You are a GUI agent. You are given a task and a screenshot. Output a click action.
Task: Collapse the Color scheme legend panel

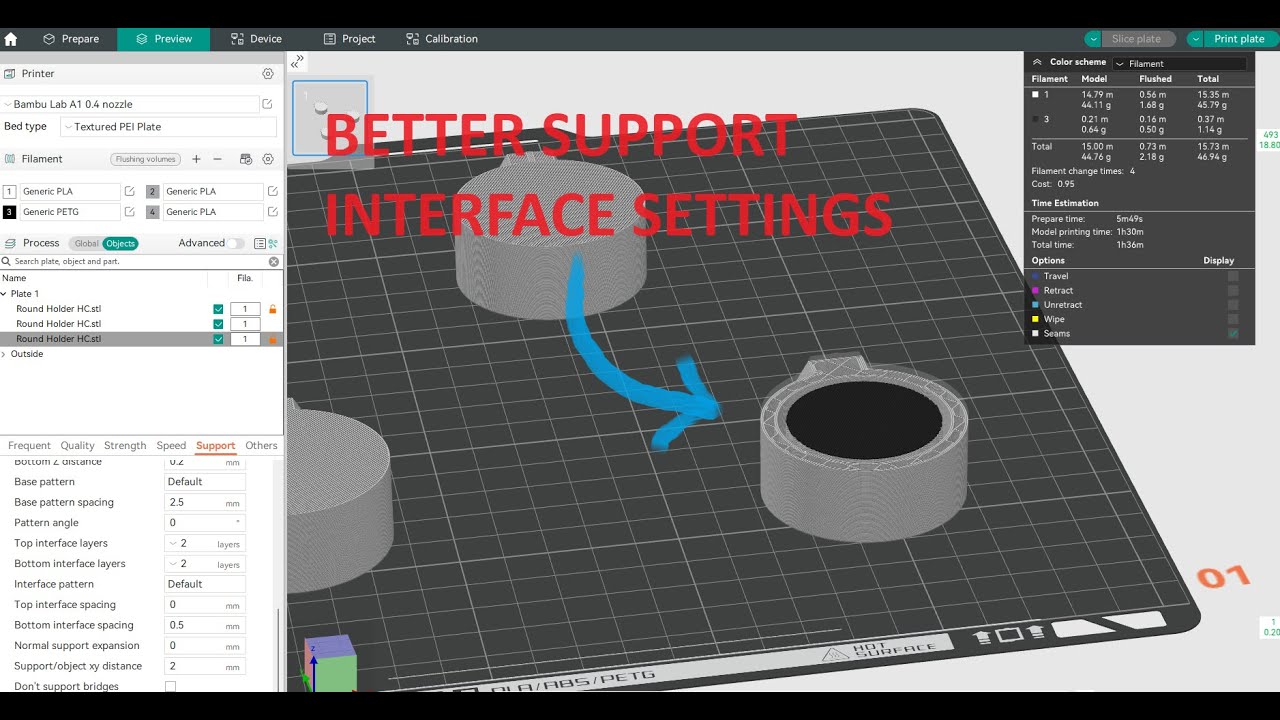pyautogui.click(x=1038, y=62)
